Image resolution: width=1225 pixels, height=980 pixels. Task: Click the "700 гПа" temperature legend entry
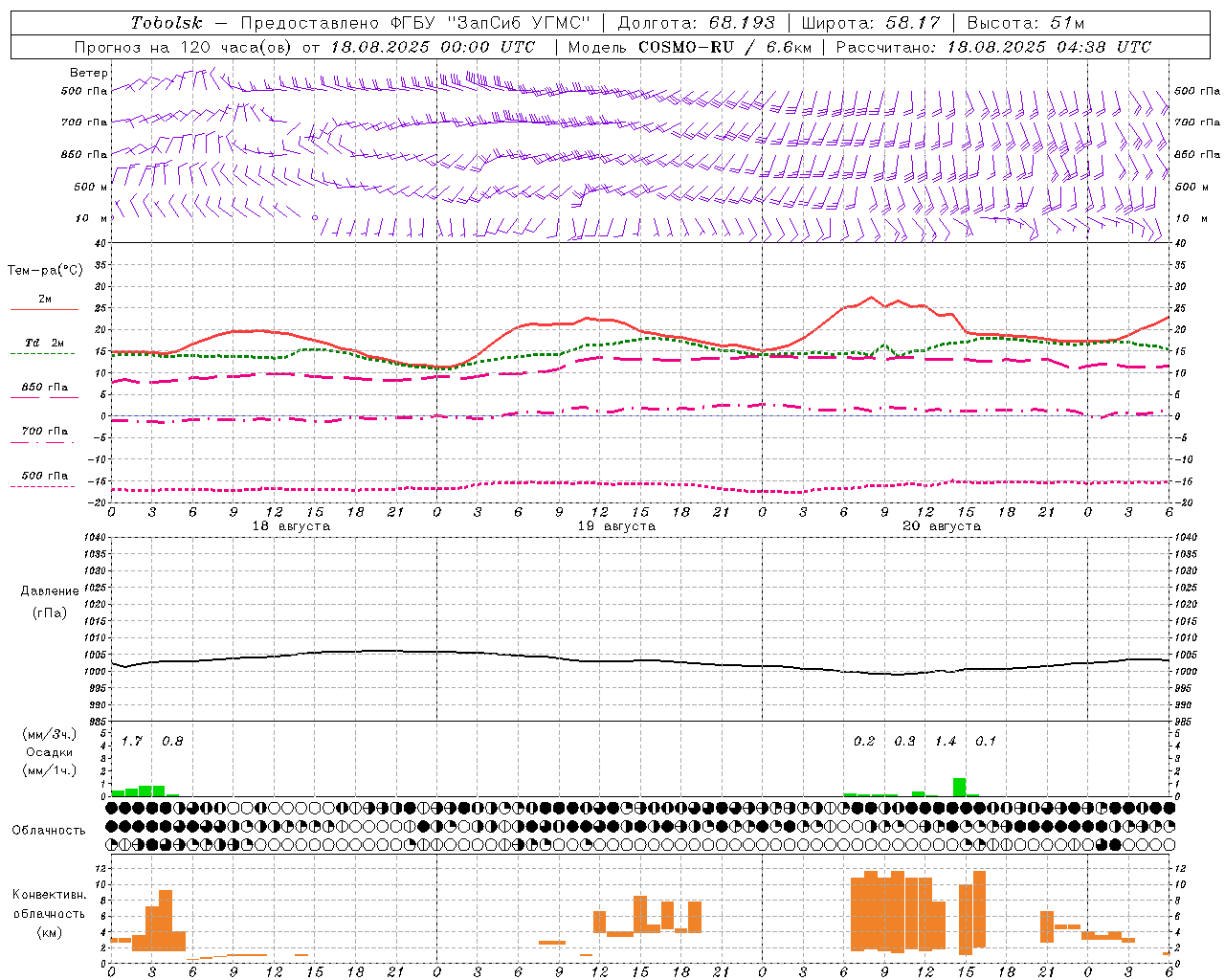(45, 432)
